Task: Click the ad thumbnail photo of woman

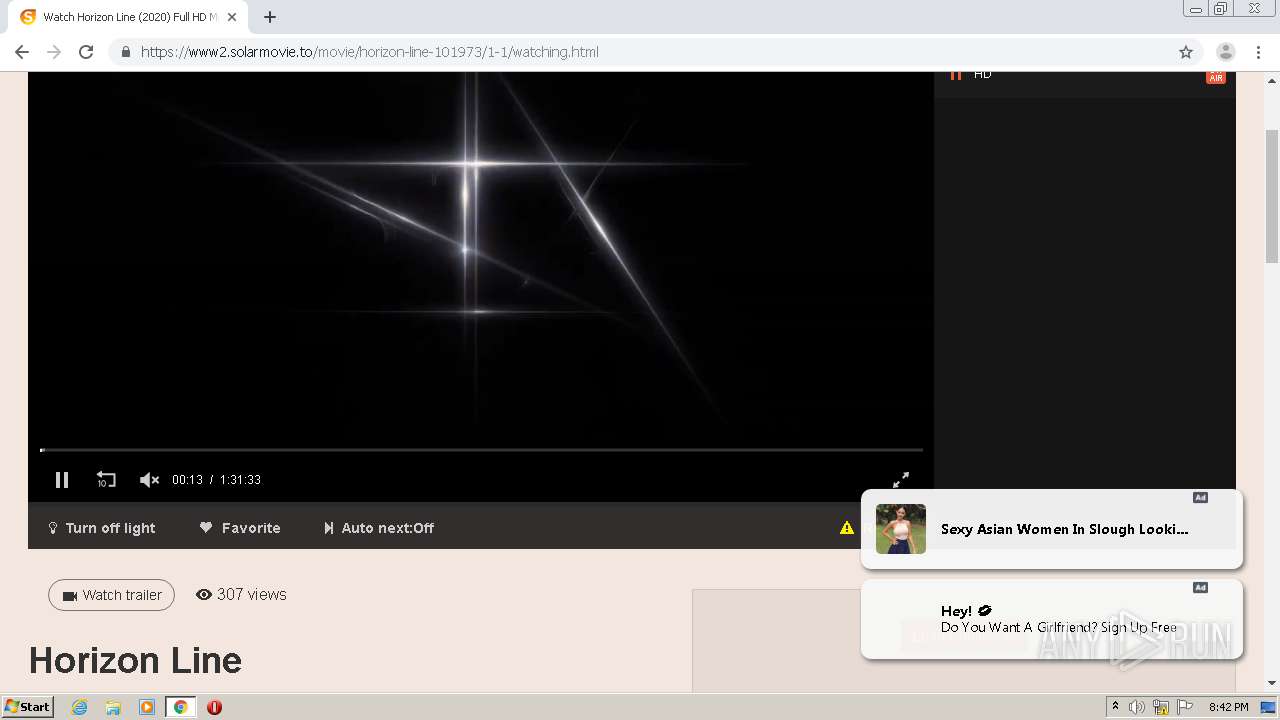Action: tap(901, 529)
